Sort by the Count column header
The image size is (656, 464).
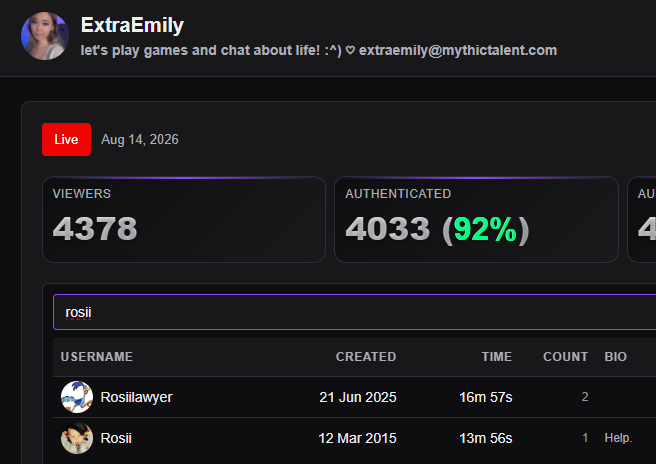pos(566,356)
